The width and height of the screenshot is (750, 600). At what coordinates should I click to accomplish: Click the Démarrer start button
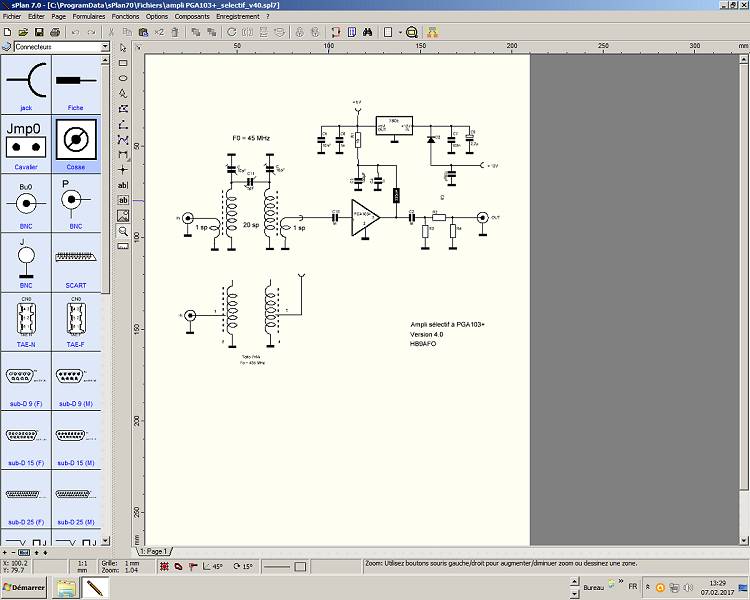(24, 588)
